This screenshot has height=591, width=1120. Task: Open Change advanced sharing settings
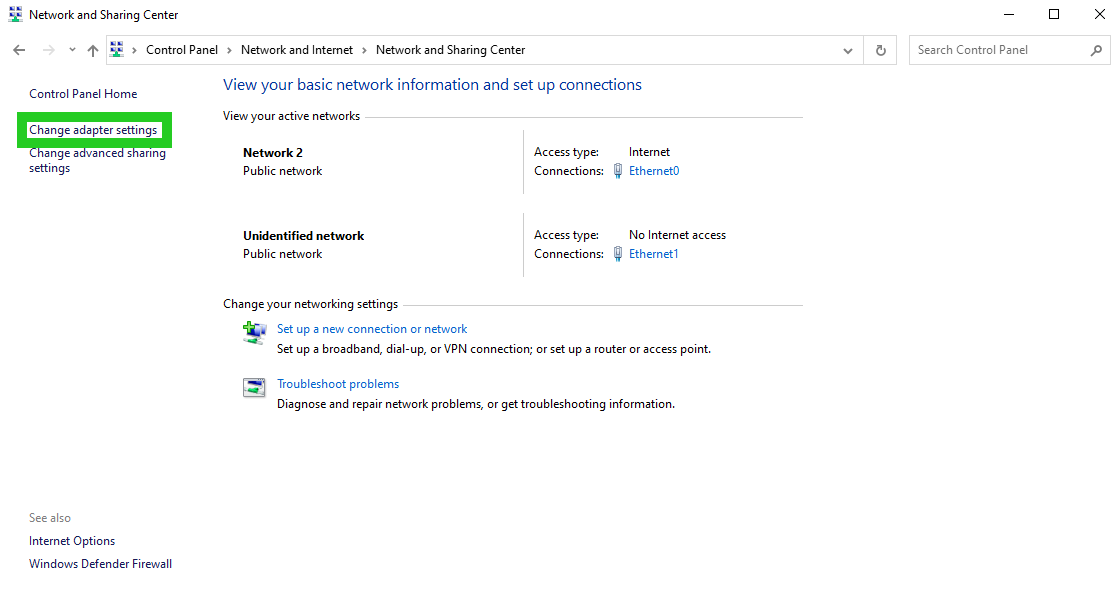point(97,160)
